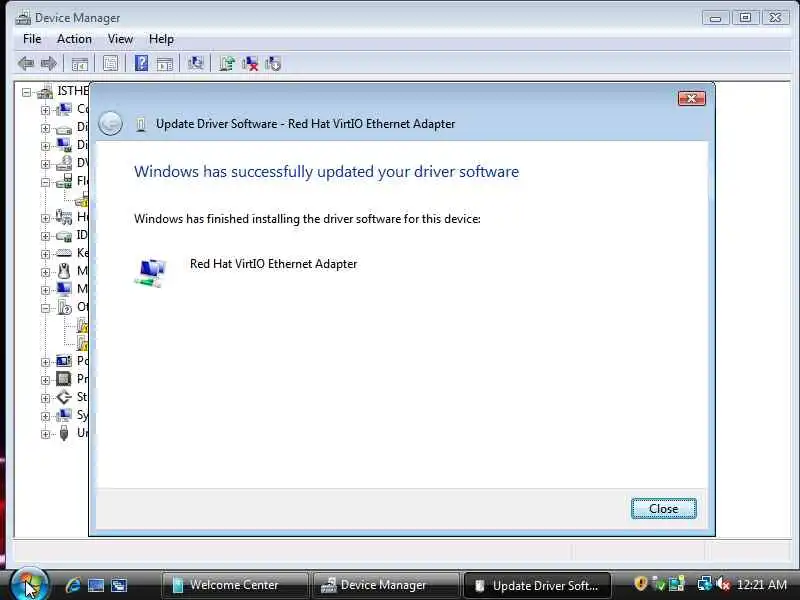This screenshot has height=600, width=800.
Task: Launch Internet Explorer from Quick Launch
Action: coord(73,585)
